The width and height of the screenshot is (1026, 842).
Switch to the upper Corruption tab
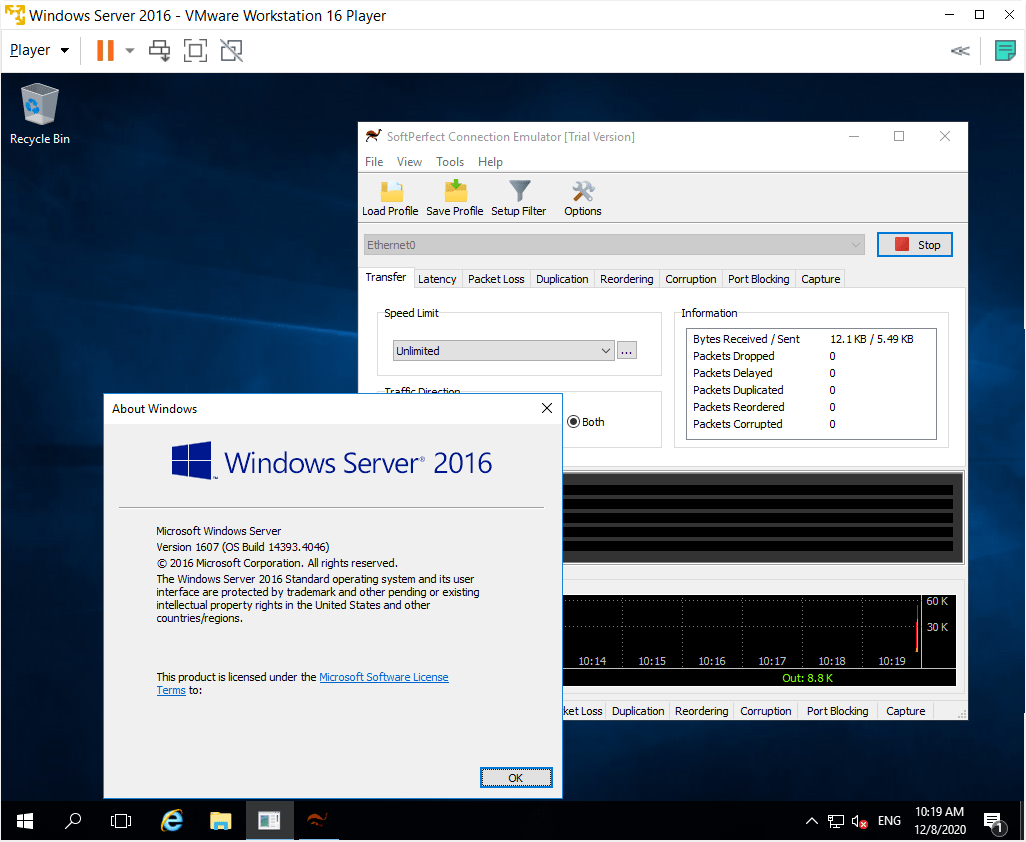pos(691,279)
